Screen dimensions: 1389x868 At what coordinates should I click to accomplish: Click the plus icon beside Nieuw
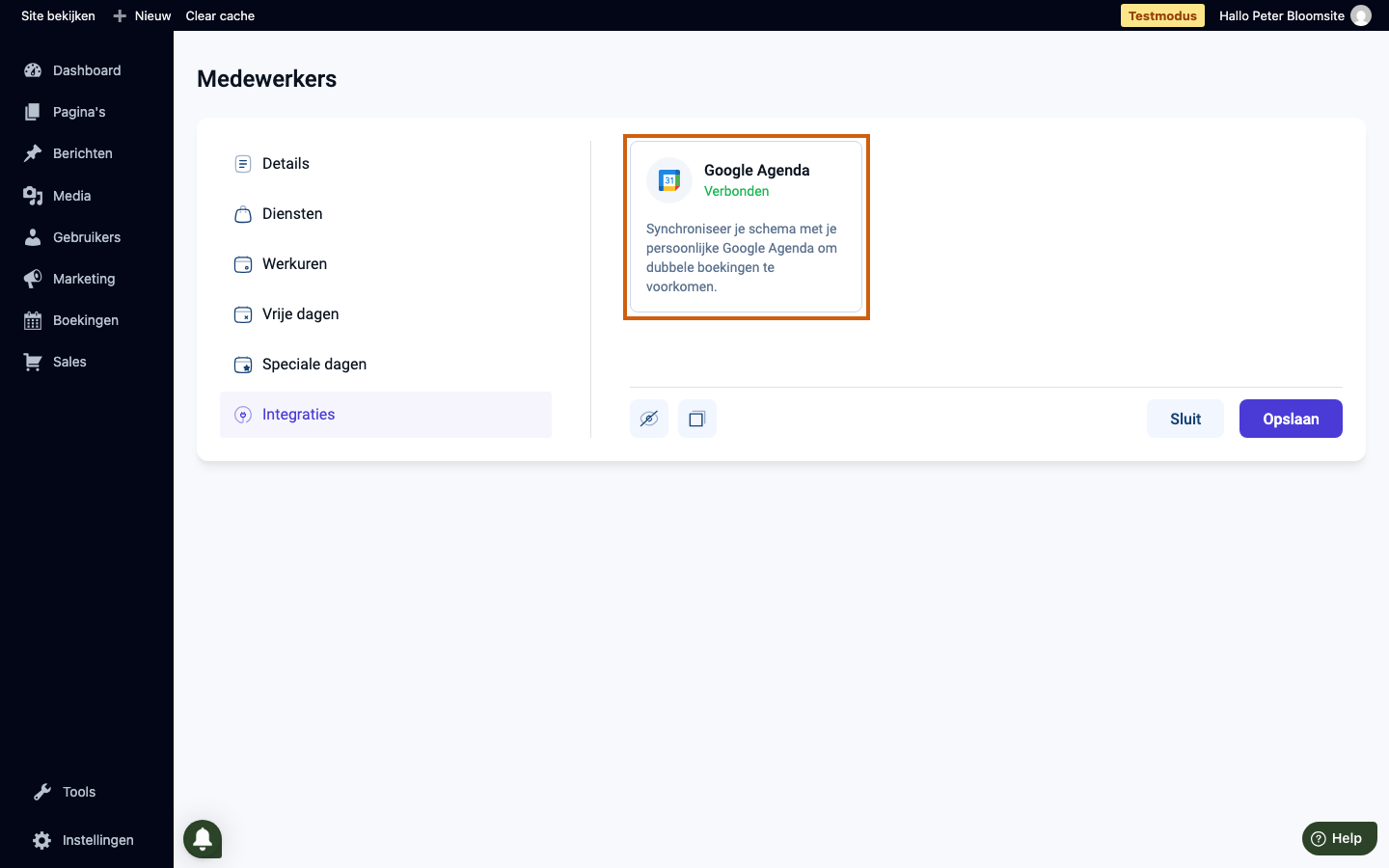120,15
